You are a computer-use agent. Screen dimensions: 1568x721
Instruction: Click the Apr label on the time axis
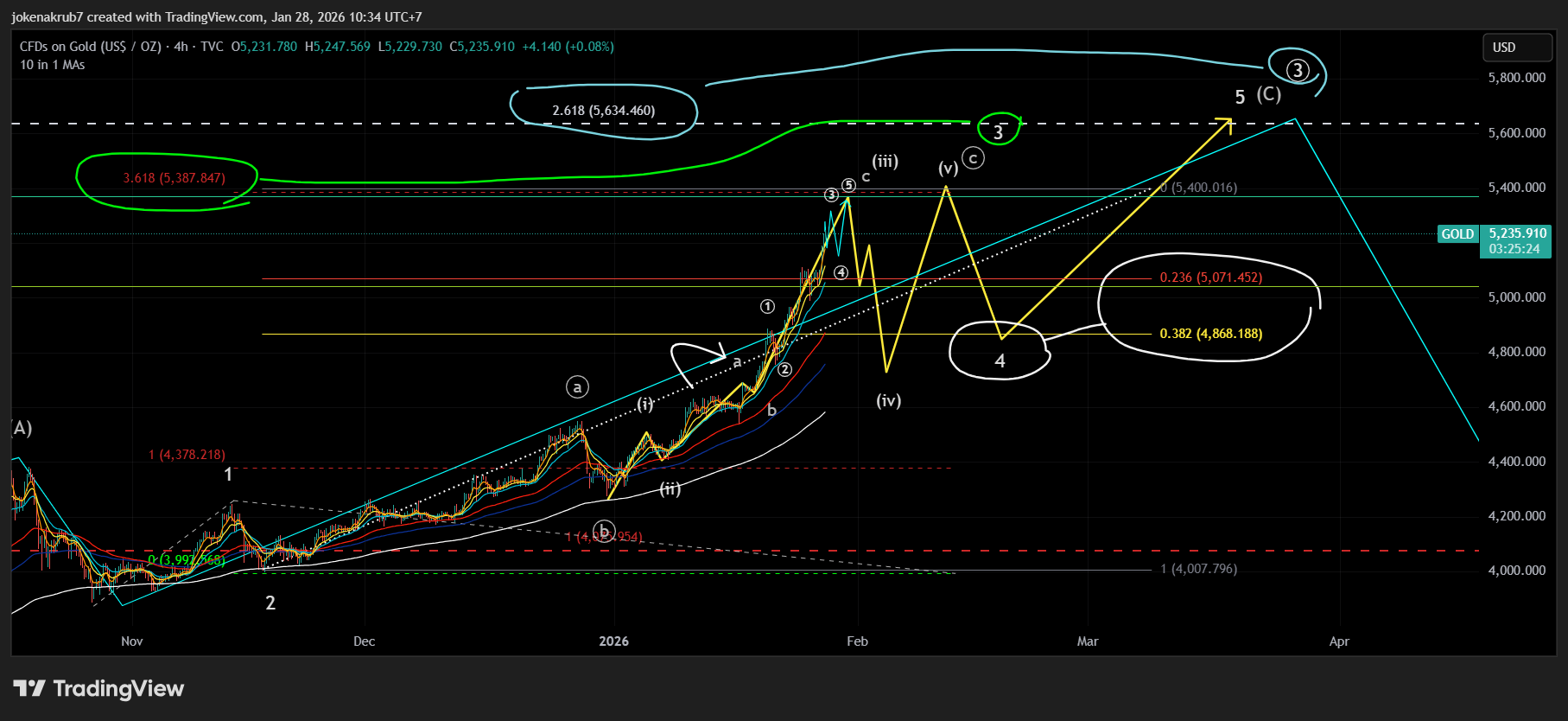tap(1339, 641)
